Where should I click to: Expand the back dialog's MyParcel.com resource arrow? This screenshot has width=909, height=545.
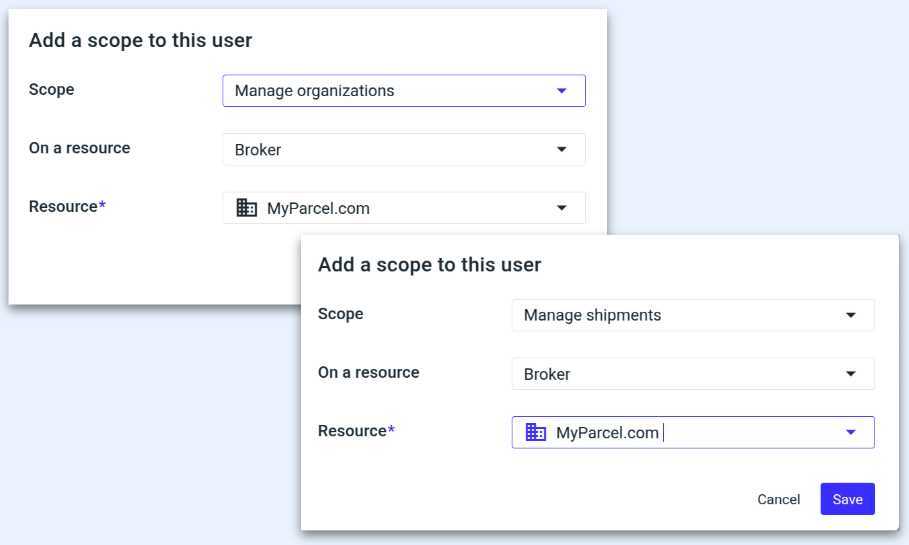tap(561, 208)
